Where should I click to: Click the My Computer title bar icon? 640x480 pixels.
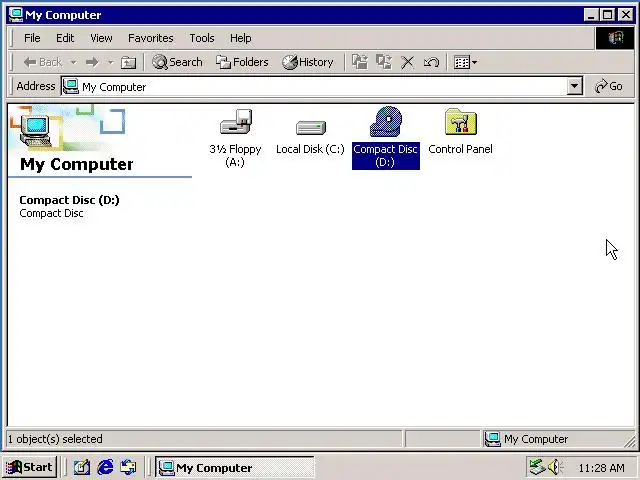16,15
